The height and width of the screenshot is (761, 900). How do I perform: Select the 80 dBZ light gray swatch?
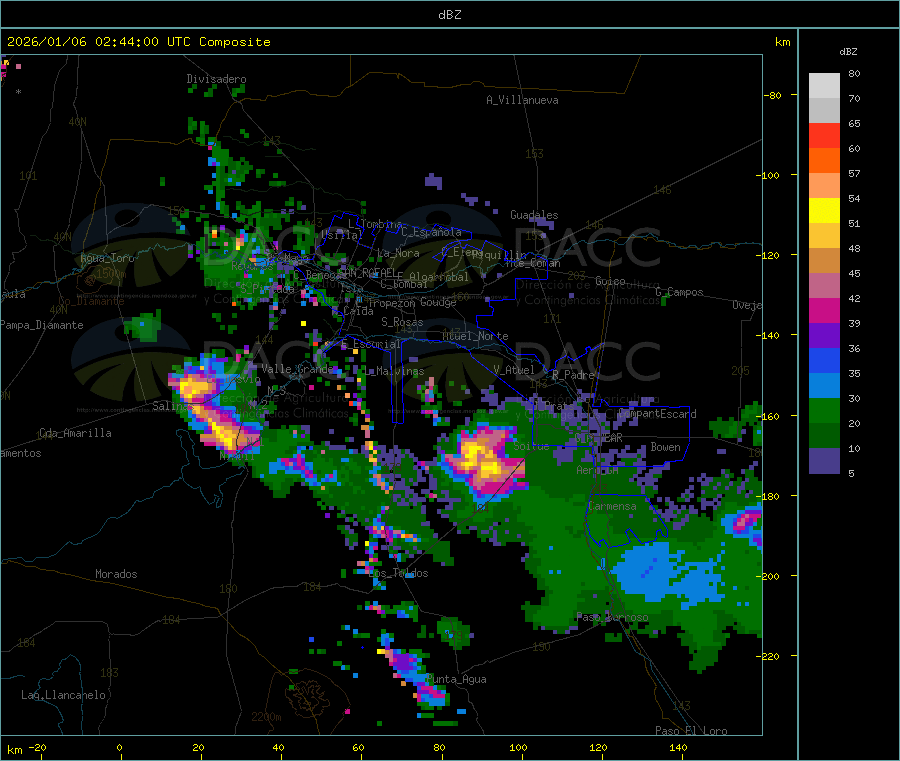click(x=824, y=86)
